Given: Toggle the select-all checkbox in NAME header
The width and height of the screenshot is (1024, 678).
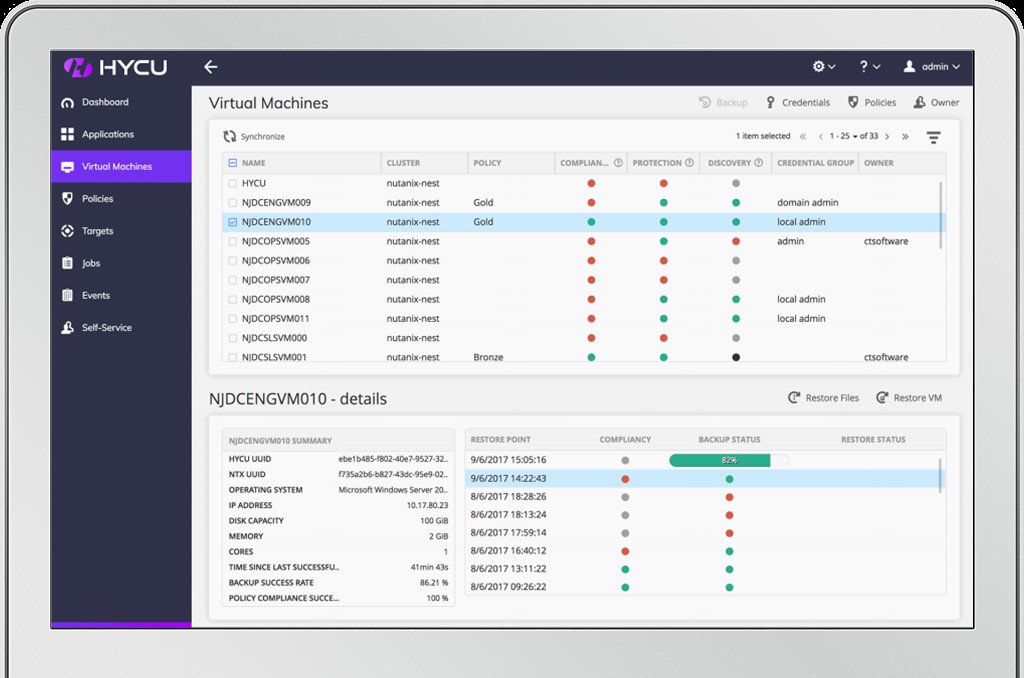Looking at the screenshot, I should [x=234, y=162].
